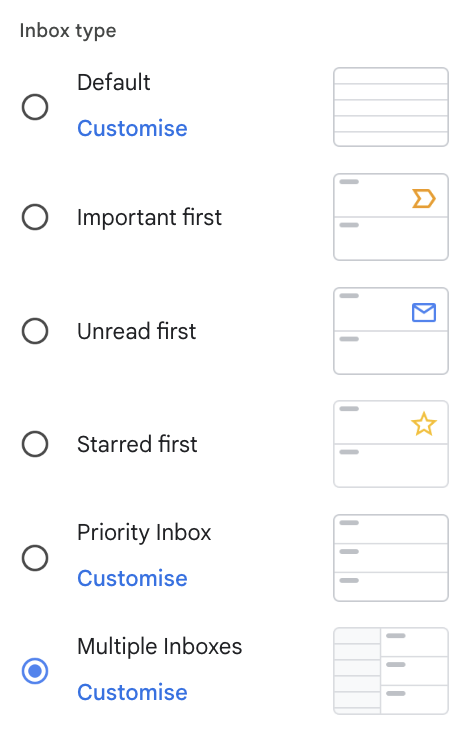Viewport: 468px width, 734px height.
Task: Click the Starred first label text
Action: [137, 444]
